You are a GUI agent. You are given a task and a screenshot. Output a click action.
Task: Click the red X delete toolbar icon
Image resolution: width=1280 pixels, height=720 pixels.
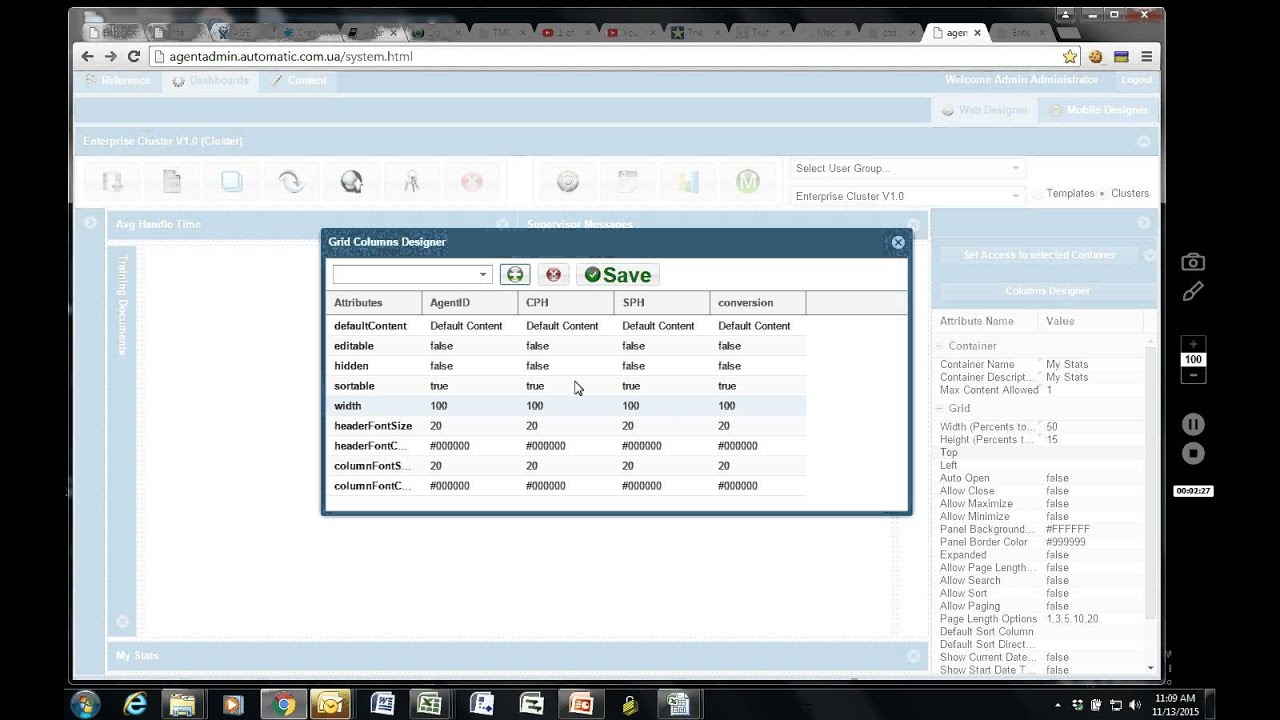coord(472,182)
